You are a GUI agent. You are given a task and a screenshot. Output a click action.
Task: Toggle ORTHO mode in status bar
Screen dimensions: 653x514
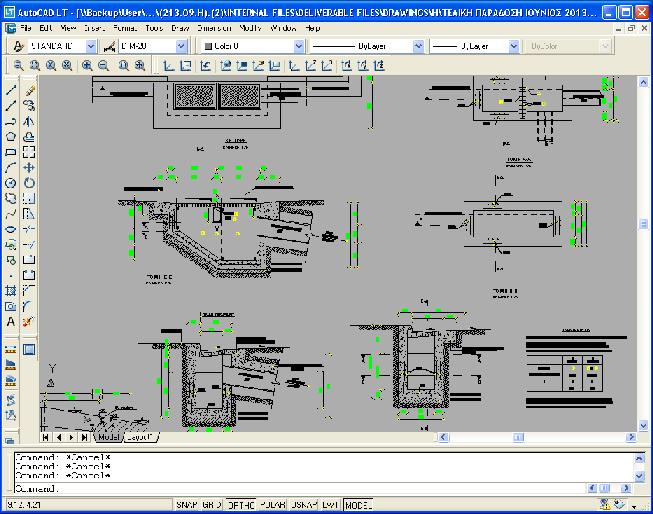click(x=240, y=505)
